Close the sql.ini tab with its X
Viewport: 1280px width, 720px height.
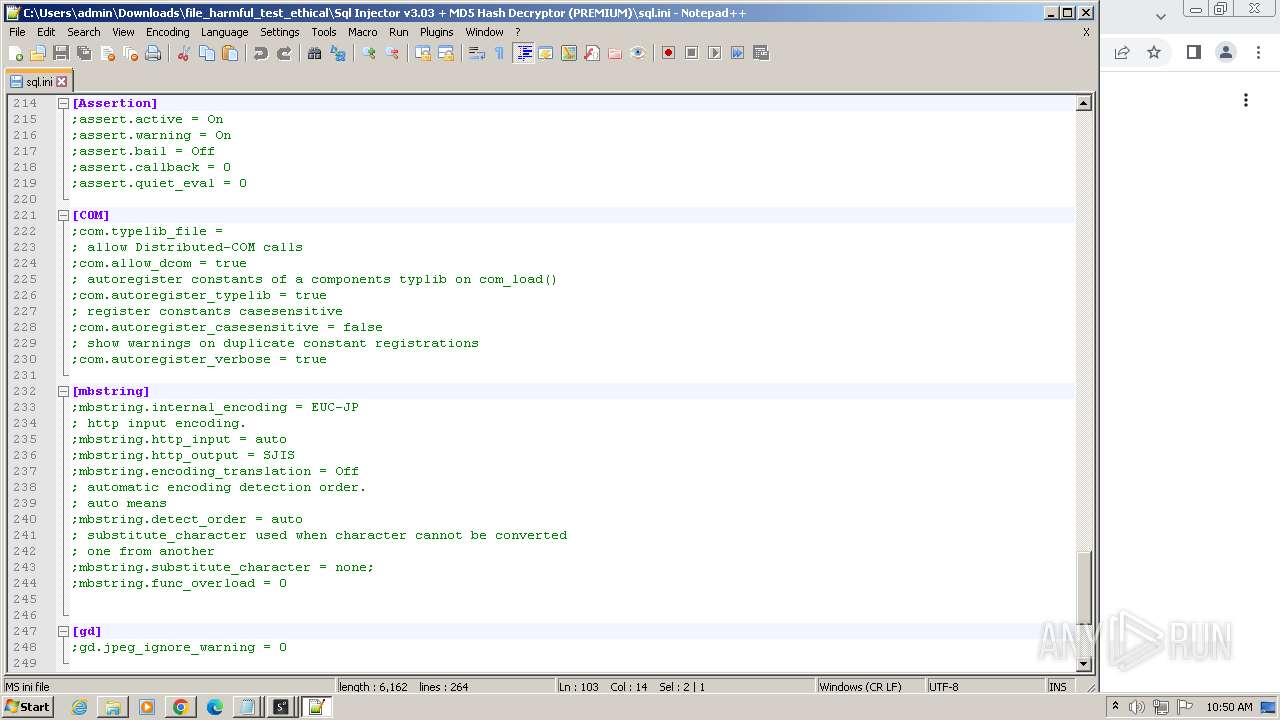(62, 82)
